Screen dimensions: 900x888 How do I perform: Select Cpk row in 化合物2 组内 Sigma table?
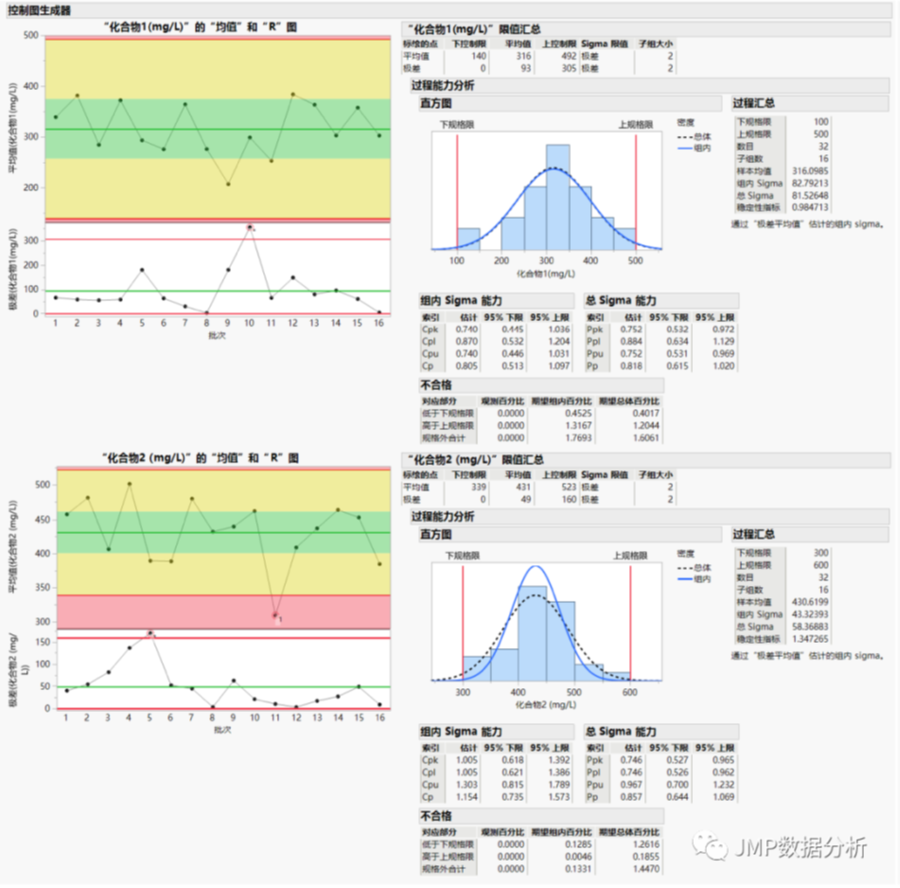tap(496, 760)
